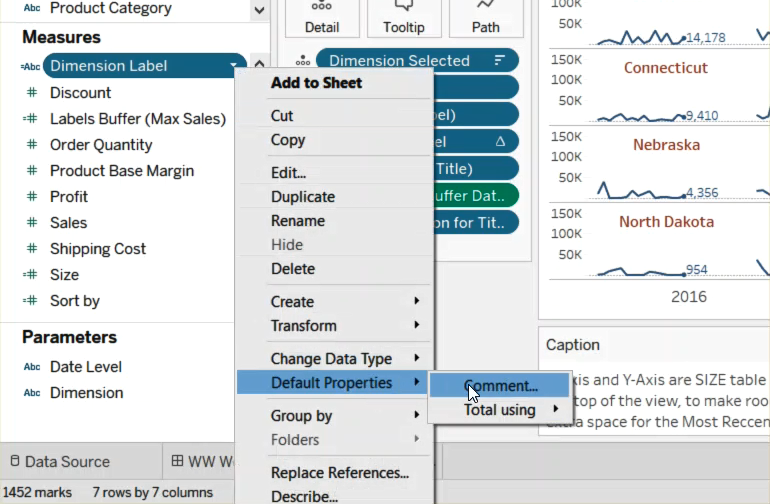Choose Comment... from the submenu
Screen dimensions: 770x504
tap(501, 386)
